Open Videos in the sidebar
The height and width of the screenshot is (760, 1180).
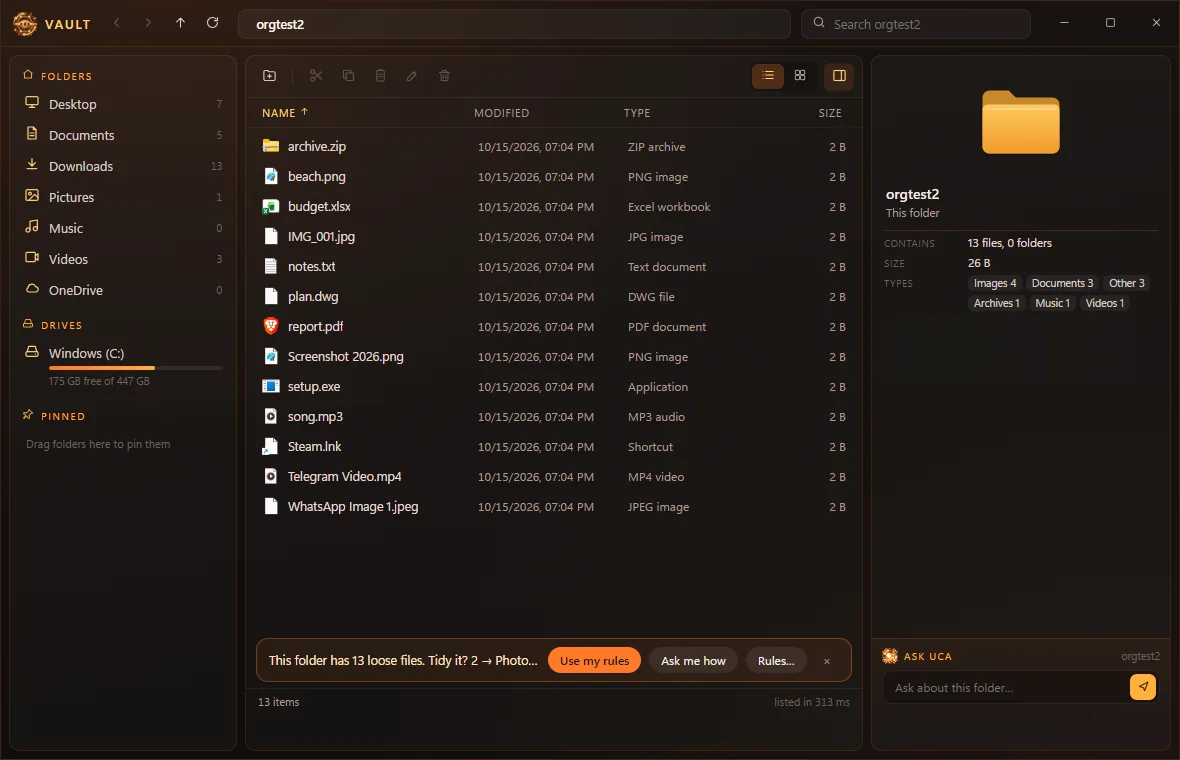pos(123,258)
